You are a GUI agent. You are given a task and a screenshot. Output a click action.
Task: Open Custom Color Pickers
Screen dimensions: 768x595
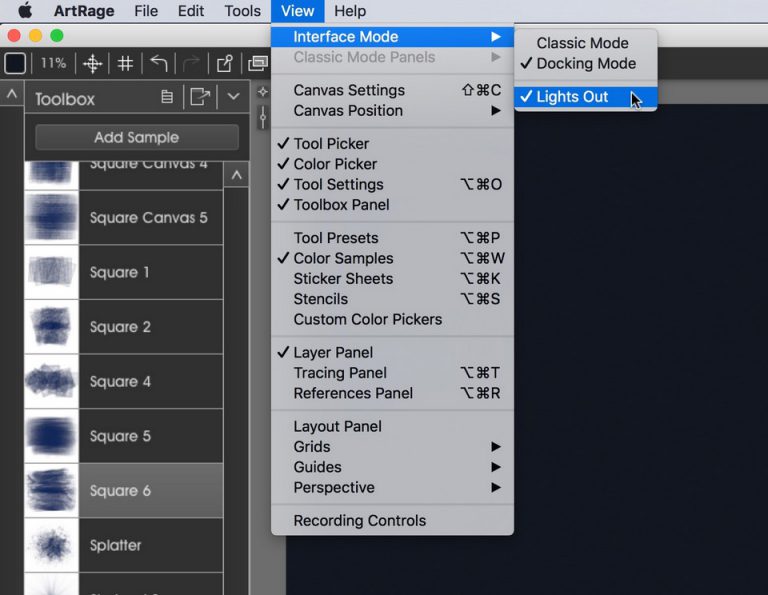coord(392,319)
